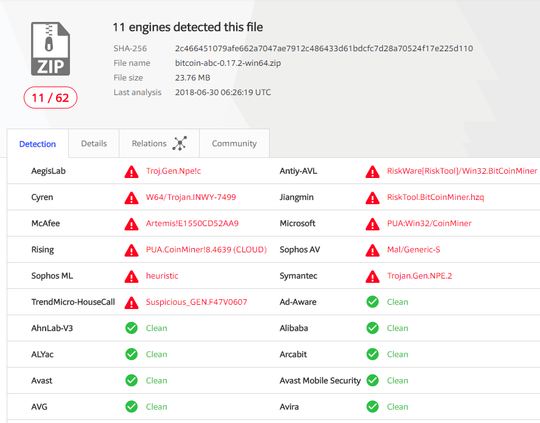
Task: Click the warning icon for Microsoft
Action: coord(373,224)
